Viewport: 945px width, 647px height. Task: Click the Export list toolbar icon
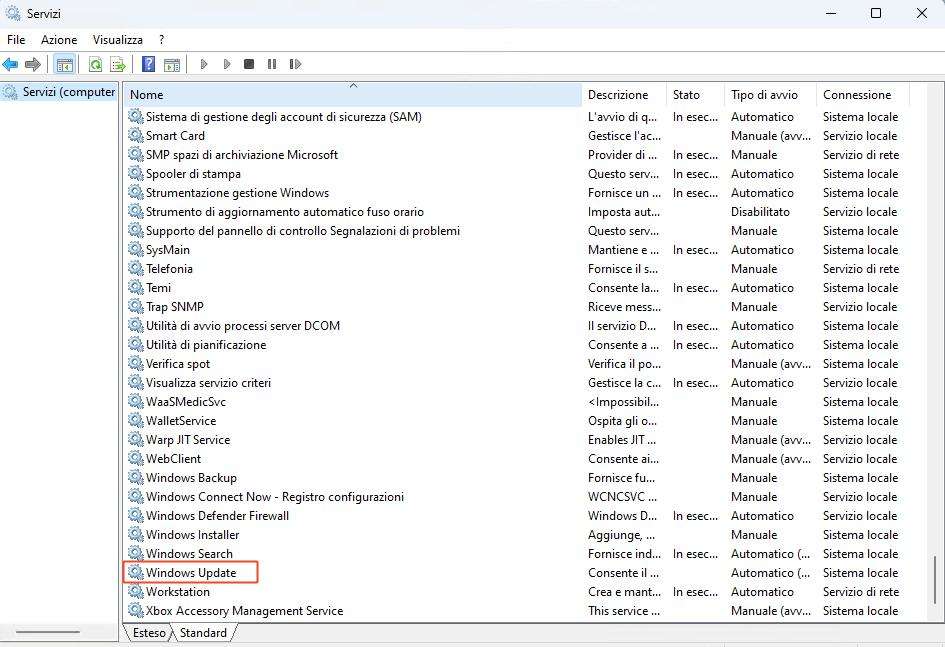[x=118, y=64]
